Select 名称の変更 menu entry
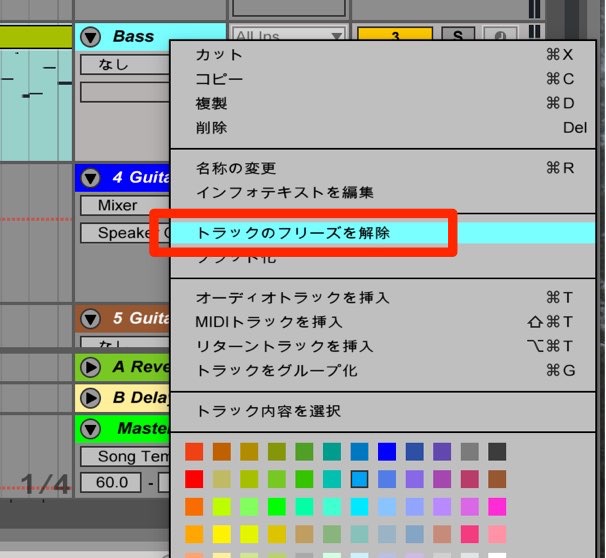This screenshot has width=606, height=558. (x=383, y=168)
